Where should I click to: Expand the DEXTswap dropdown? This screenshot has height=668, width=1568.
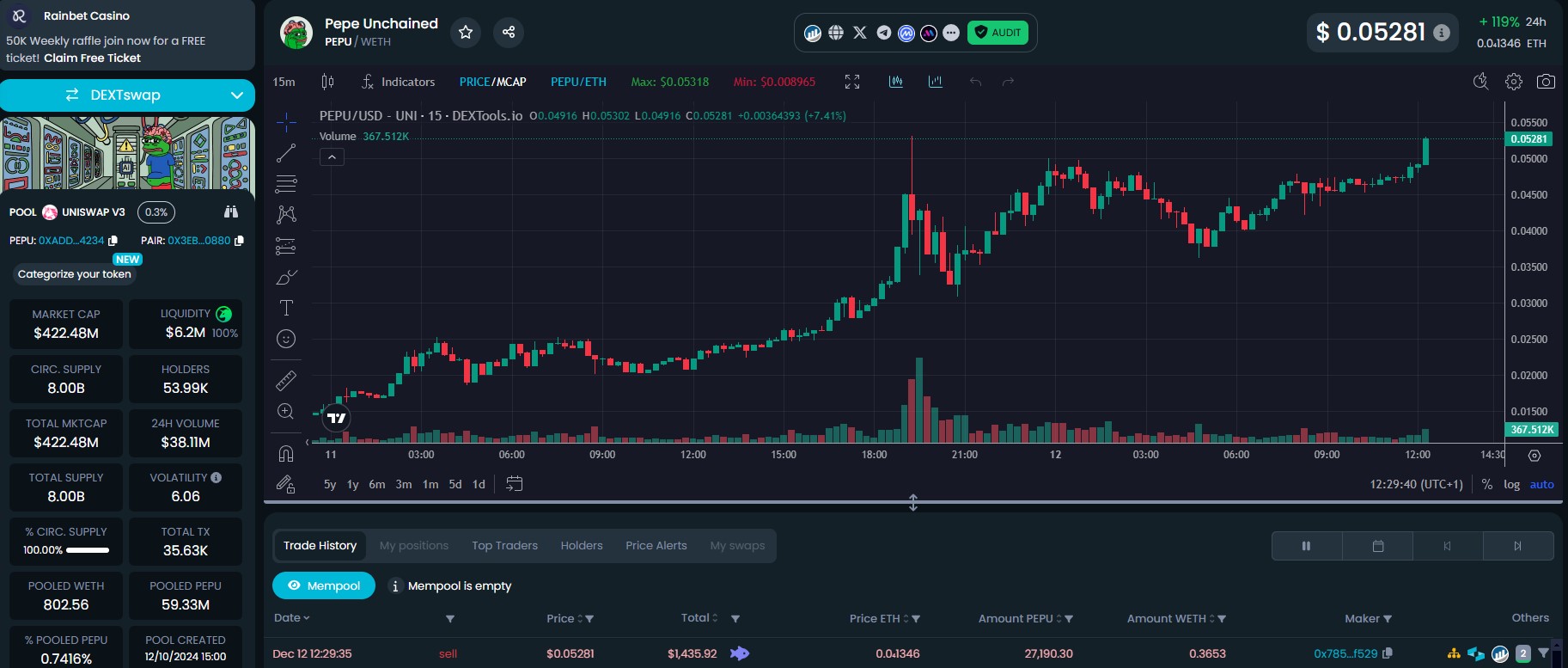[x=237, y=95]
